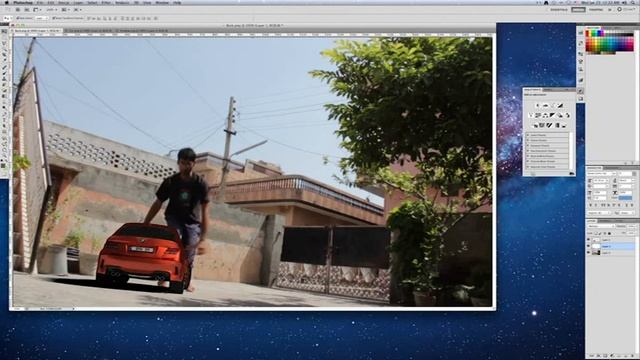Image resolution: width=640 pixels, height=360 pixels.
Task: Click the blue text color swatch in Character panel
Action: [625, 198]
